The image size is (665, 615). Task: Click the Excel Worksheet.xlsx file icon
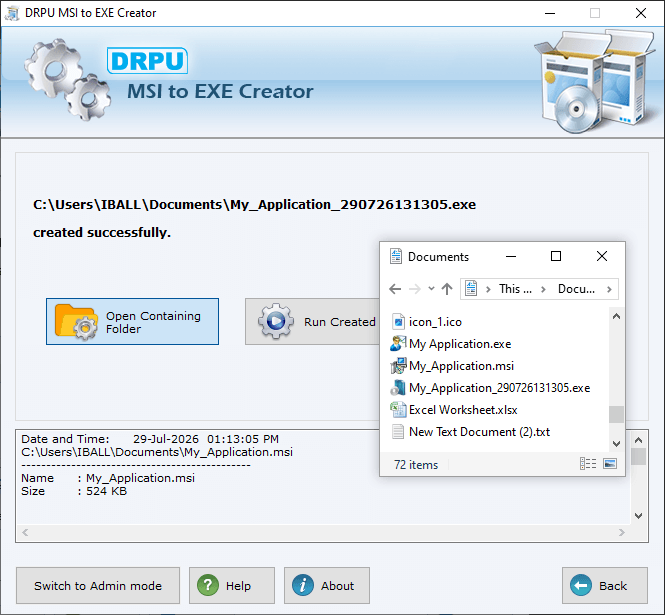click(x=398, y=410)
